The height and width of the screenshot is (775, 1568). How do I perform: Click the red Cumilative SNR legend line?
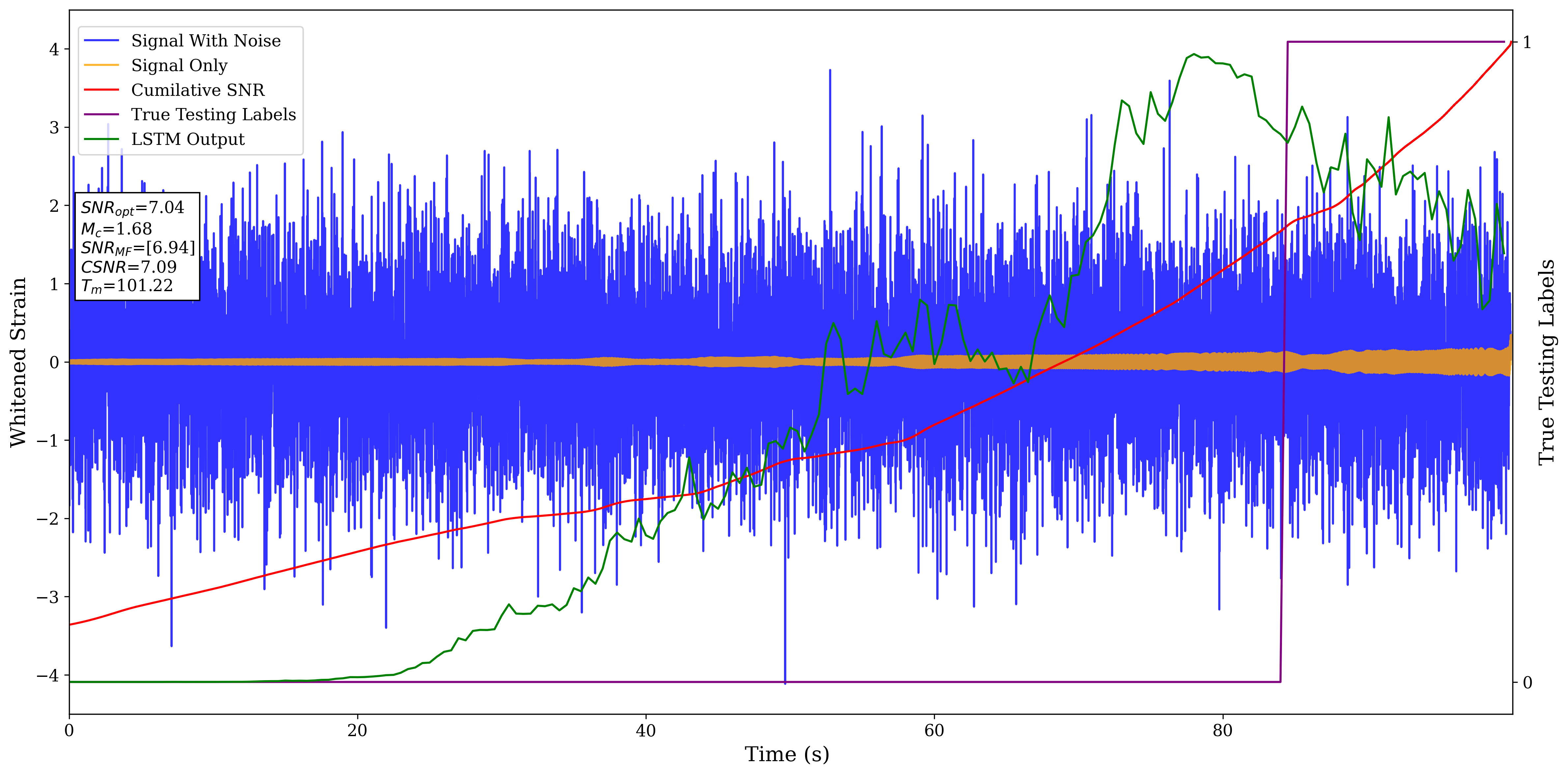(101, 90)
